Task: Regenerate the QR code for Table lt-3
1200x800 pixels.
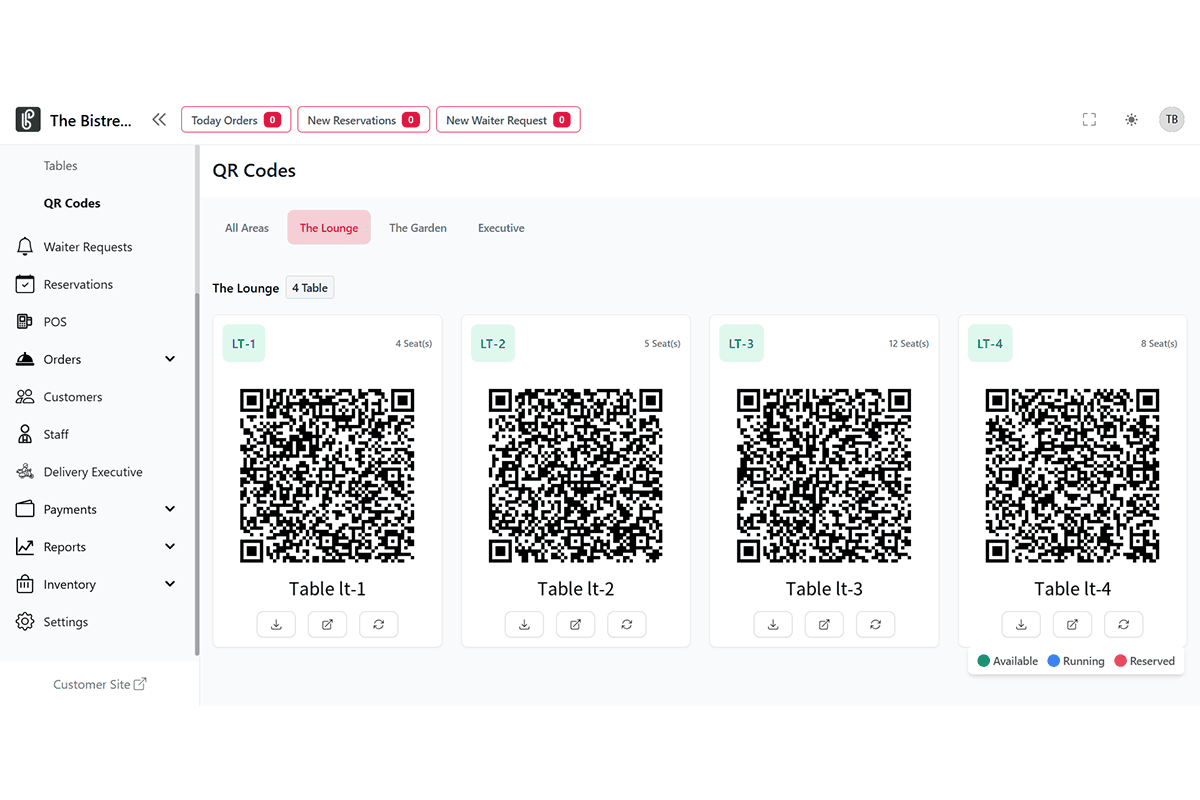Action: 875,624
